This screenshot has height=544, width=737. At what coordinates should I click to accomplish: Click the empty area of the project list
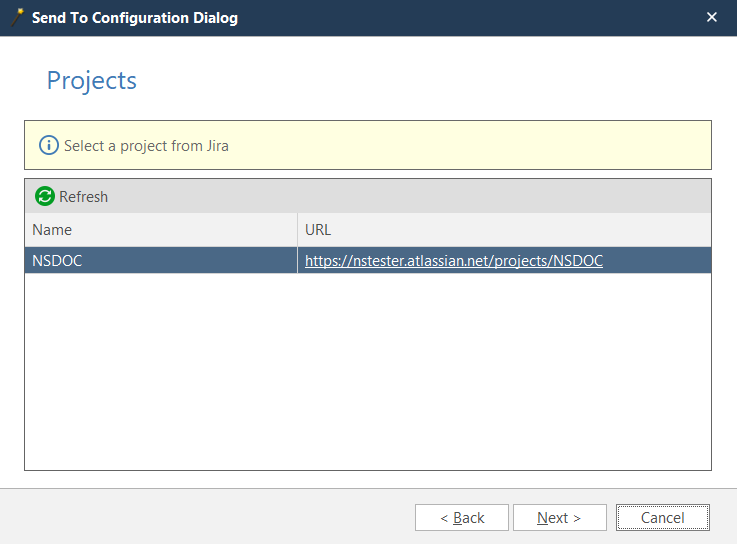pyautogui.click(x=367, y=370)
